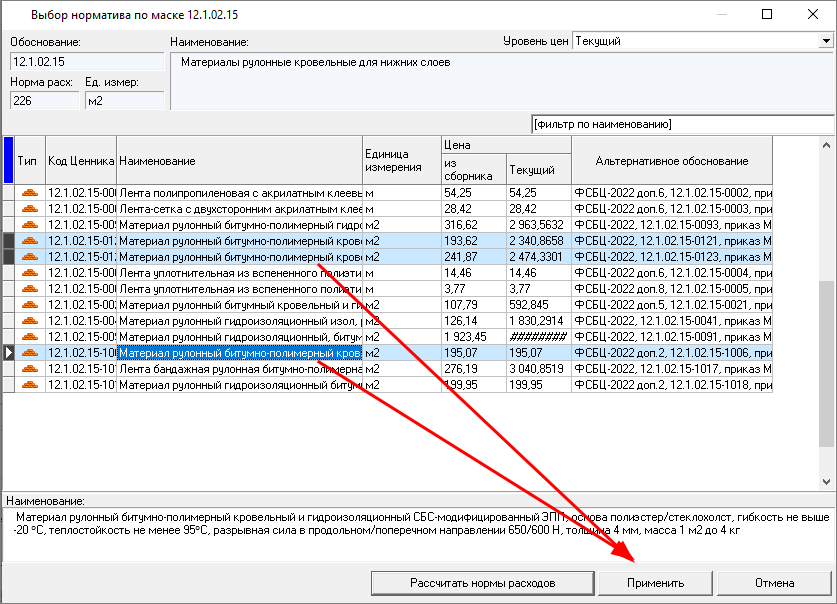Click the type icon of the 1 923,45 row
This screenshot has width=837, height=604.
coord(30,337)
